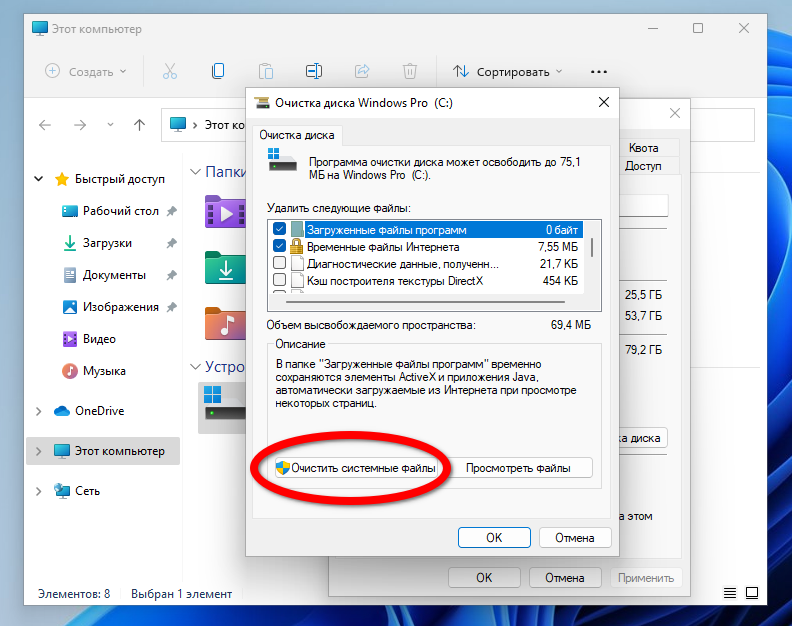
Task: Open the Создать dropdown
Action: click(x=85, y=71)
